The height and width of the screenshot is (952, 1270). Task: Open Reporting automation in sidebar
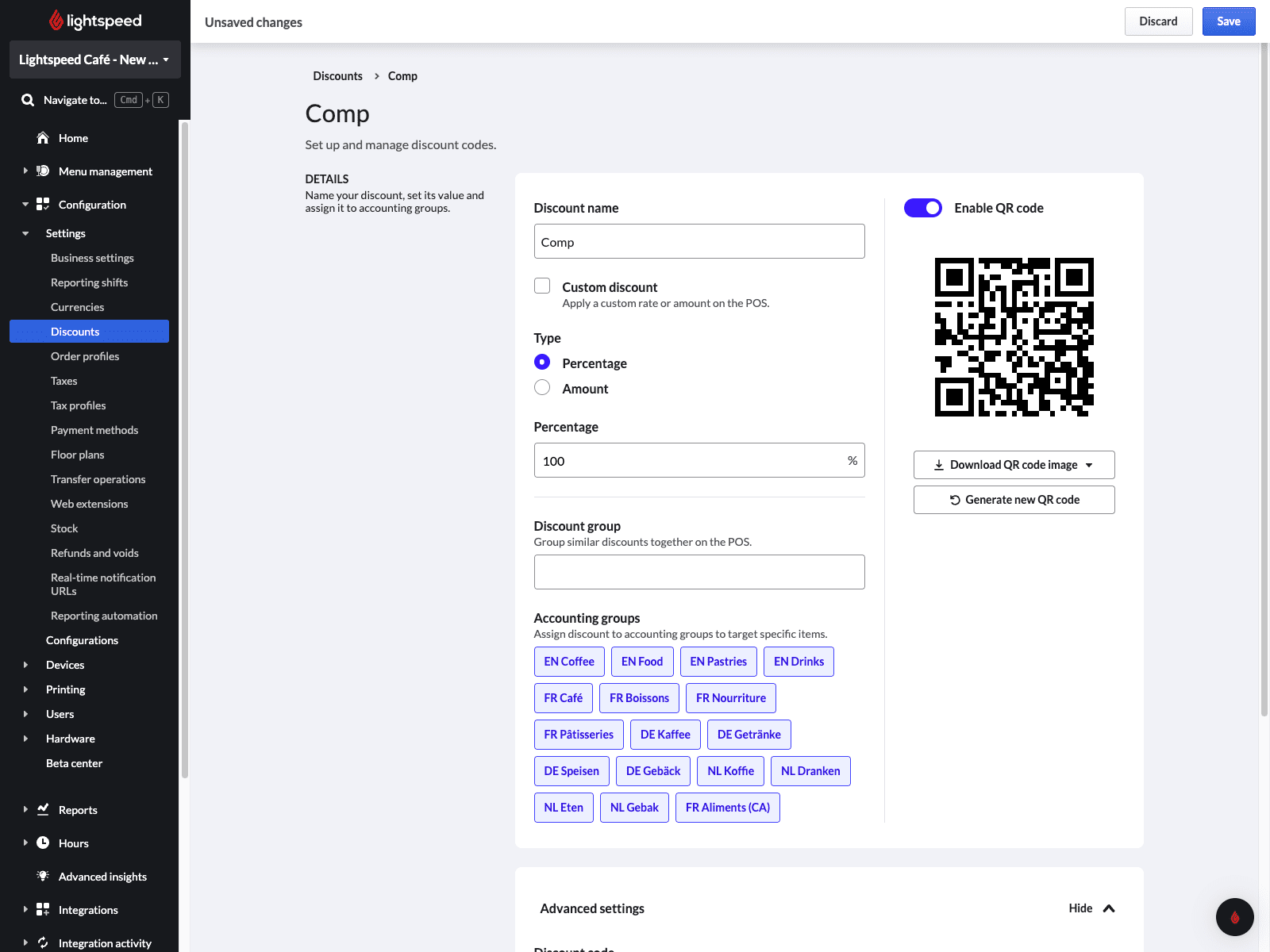[x=104, y=616]
